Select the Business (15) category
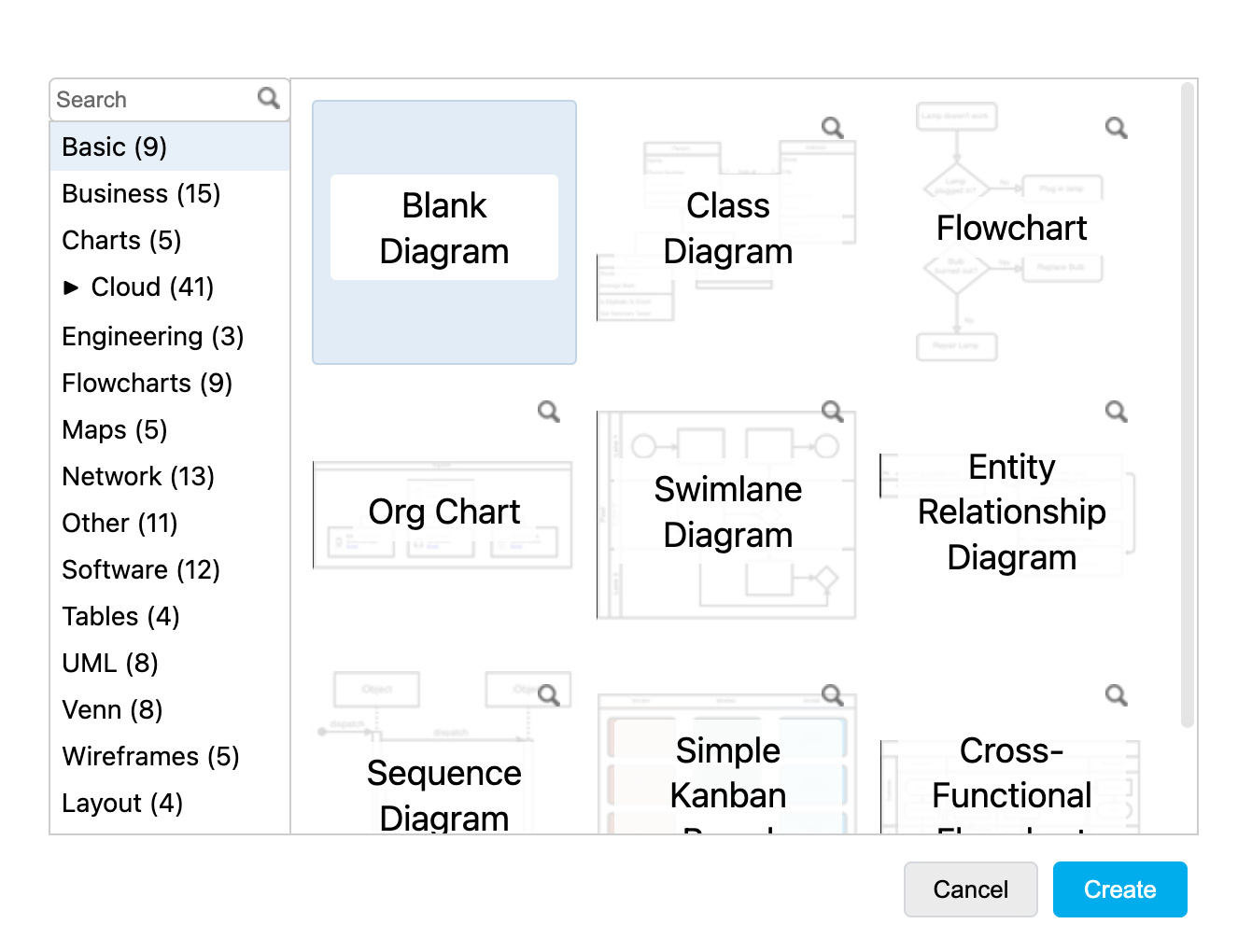The width and height of the screenshot is (1252, 952). [141, 194]
